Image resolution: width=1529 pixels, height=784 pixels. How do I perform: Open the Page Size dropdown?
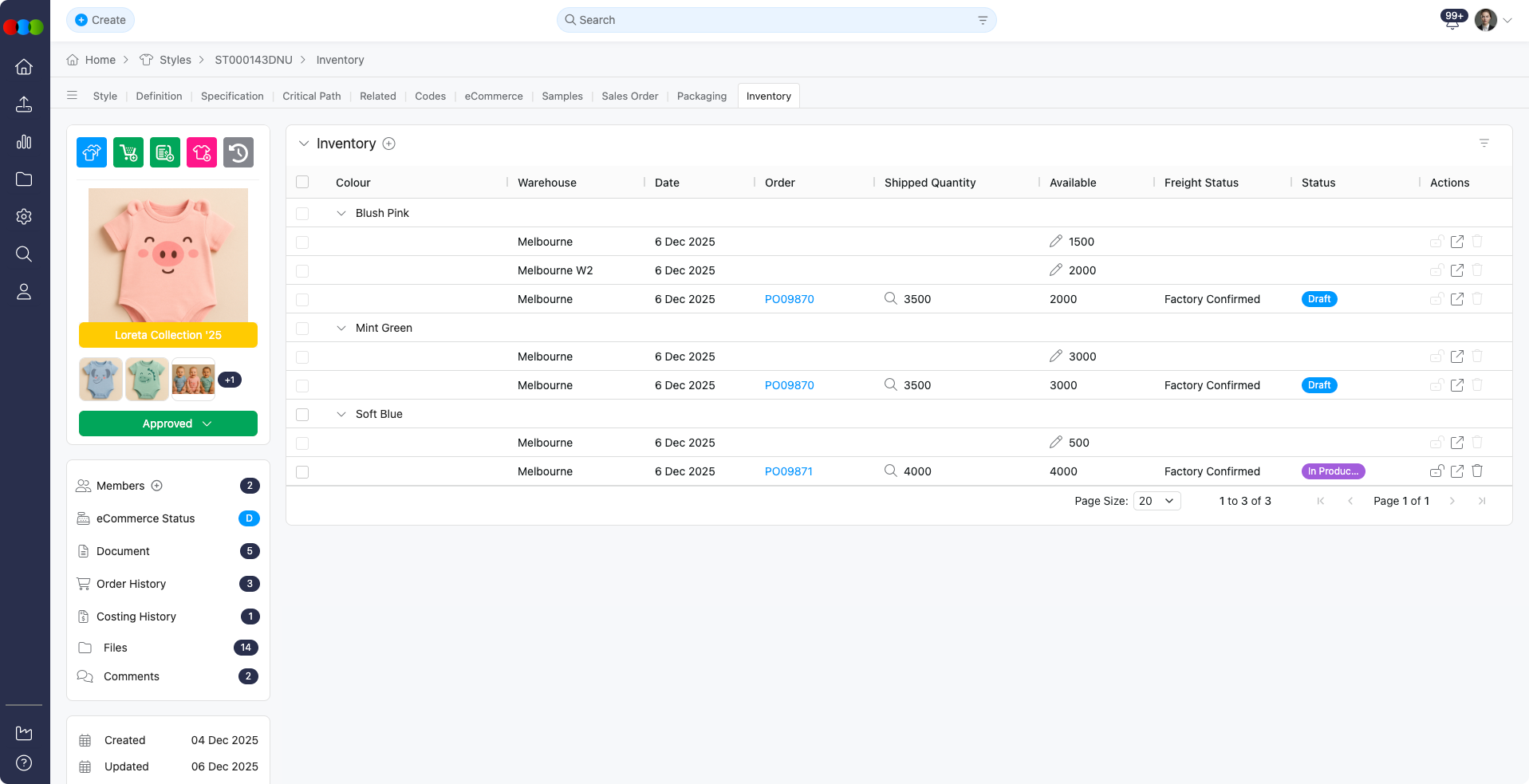1157,501
